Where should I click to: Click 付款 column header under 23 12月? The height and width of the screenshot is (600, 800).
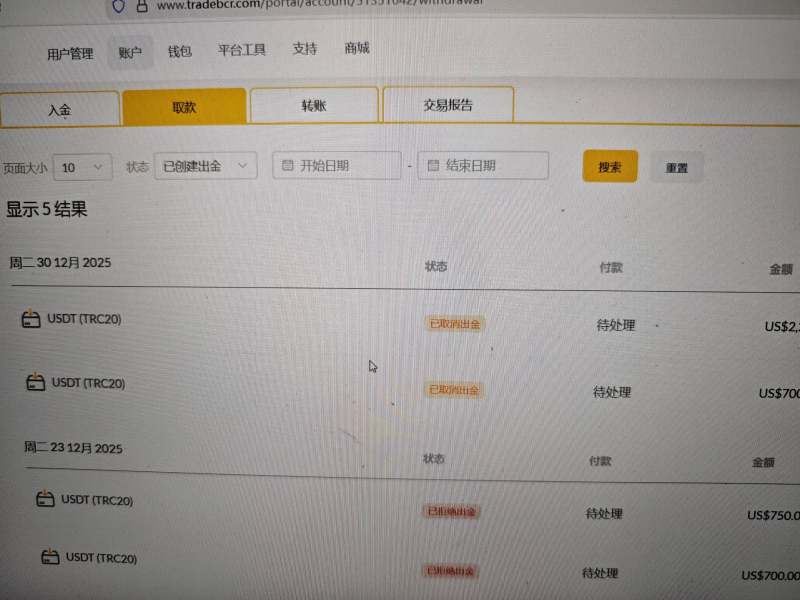point(600,461)
